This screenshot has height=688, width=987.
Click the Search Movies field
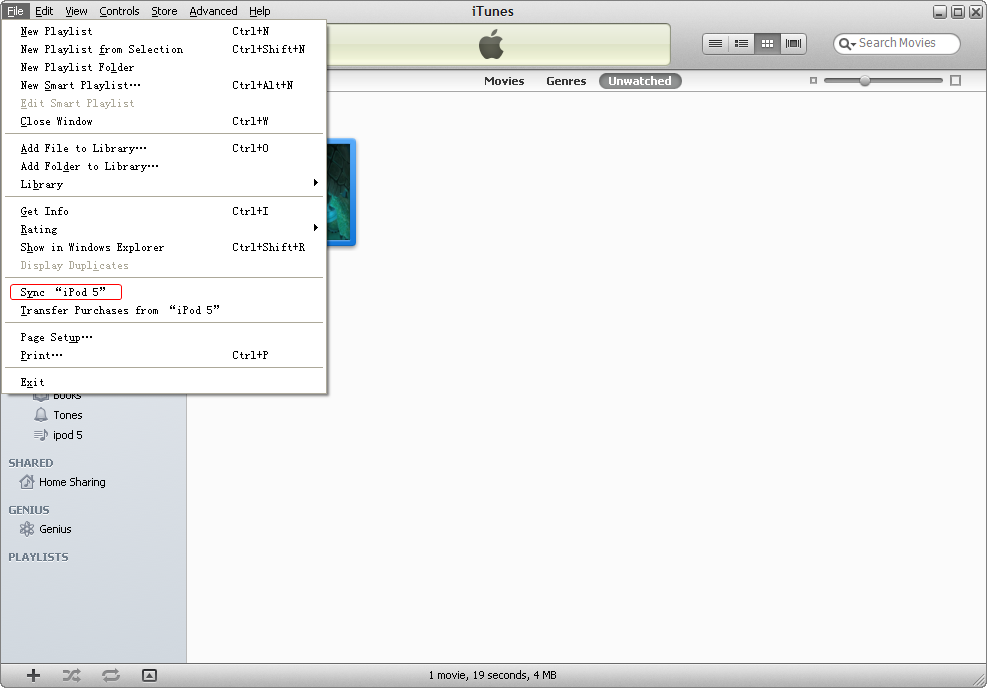(897, 43)
